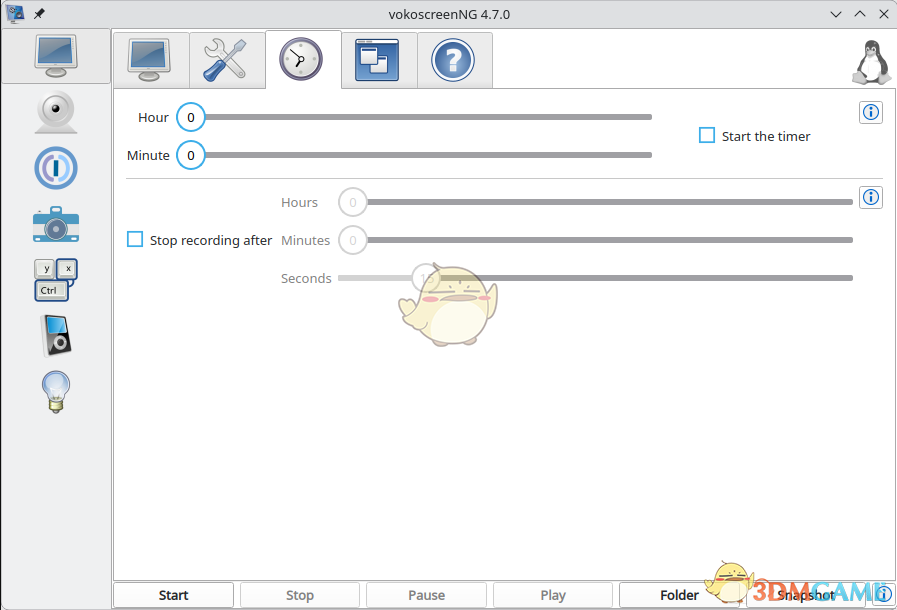Open the info icon in the bottom bar

click(x=882, y=594)
